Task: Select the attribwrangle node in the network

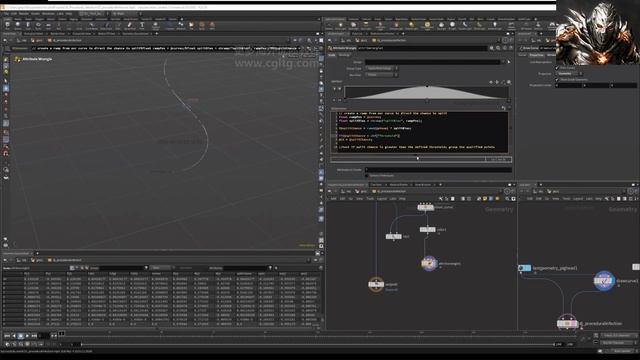Action: 429,263
